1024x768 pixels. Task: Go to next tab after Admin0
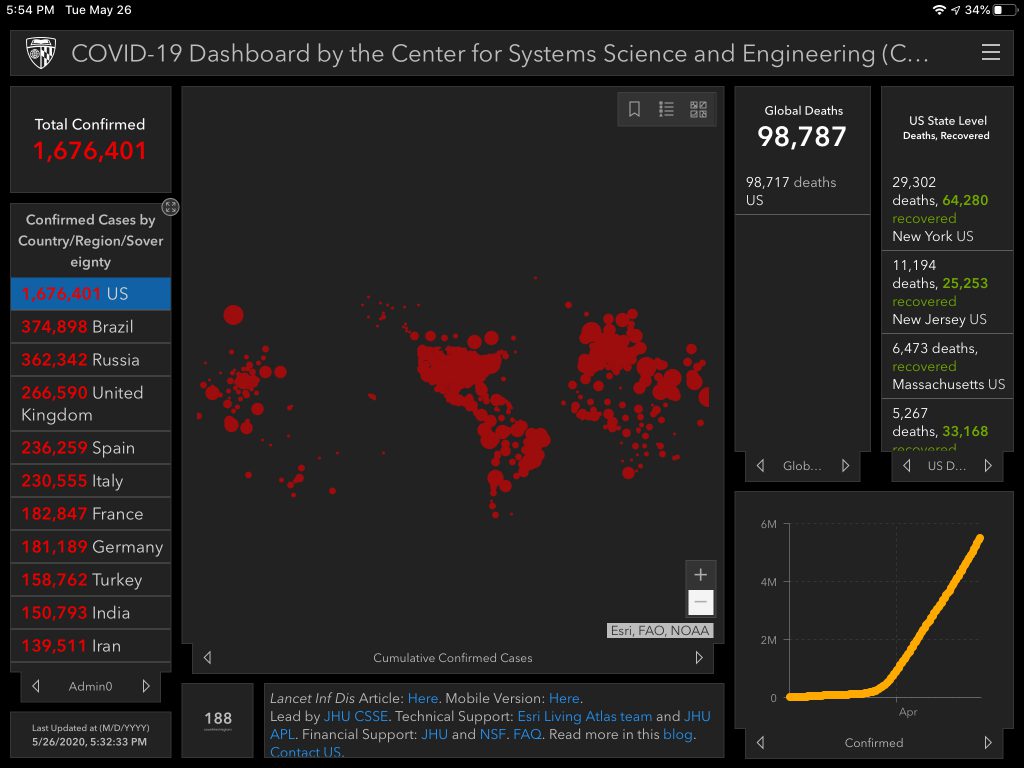pos(146,686)
